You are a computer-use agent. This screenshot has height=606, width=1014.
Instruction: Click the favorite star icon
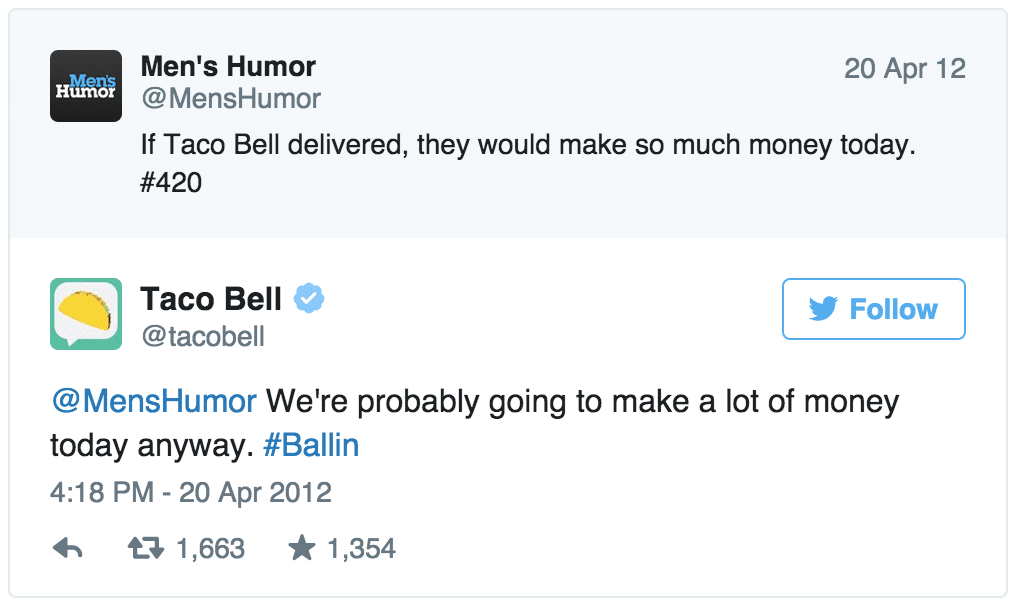tap(301, 548)
